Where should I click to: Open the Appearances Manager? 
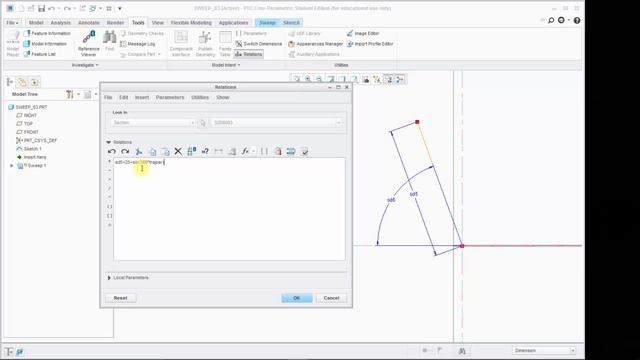point(316,44)
